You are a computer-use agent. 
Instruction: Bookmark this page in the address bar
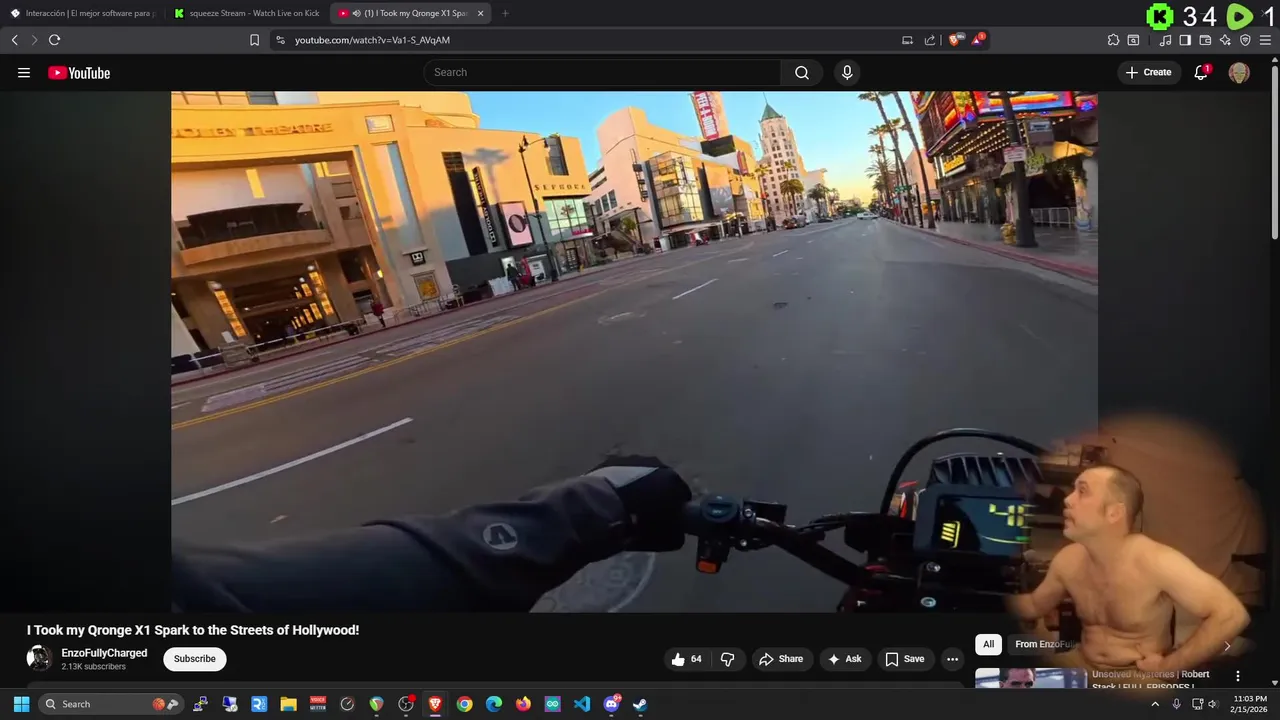[254, 40]
